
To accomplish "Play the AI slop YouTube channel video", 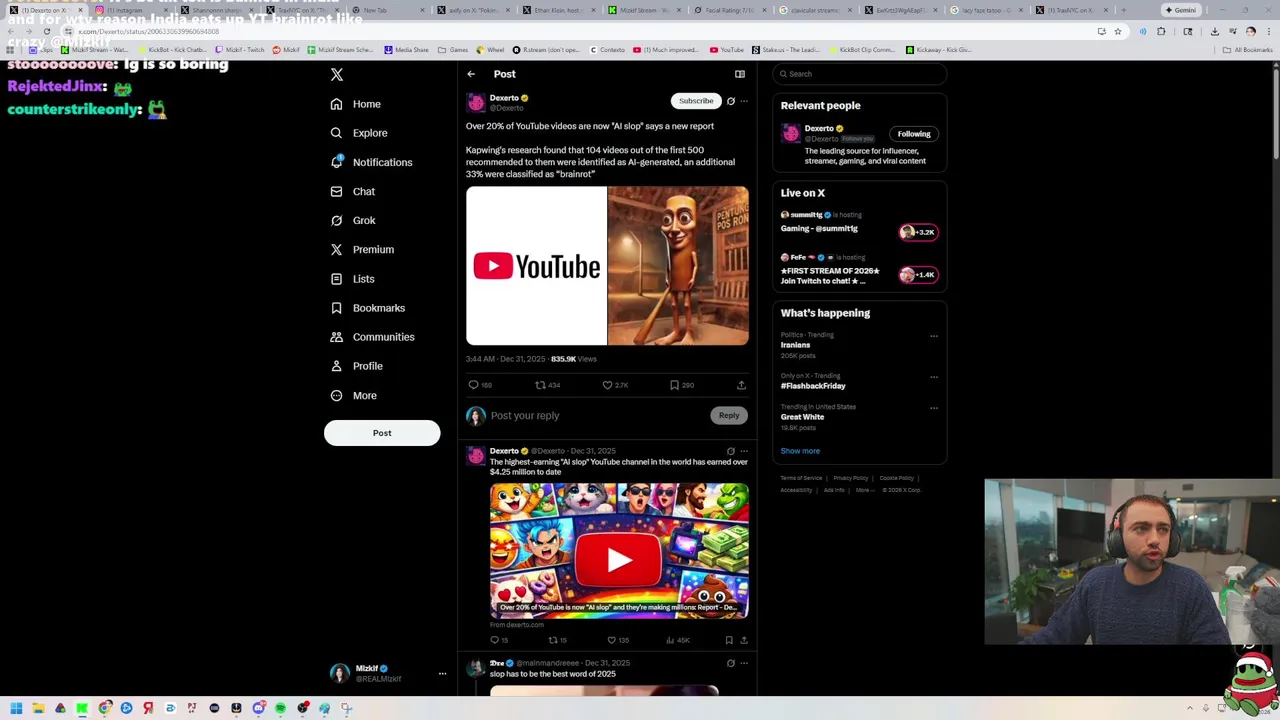I will [619, 559].
